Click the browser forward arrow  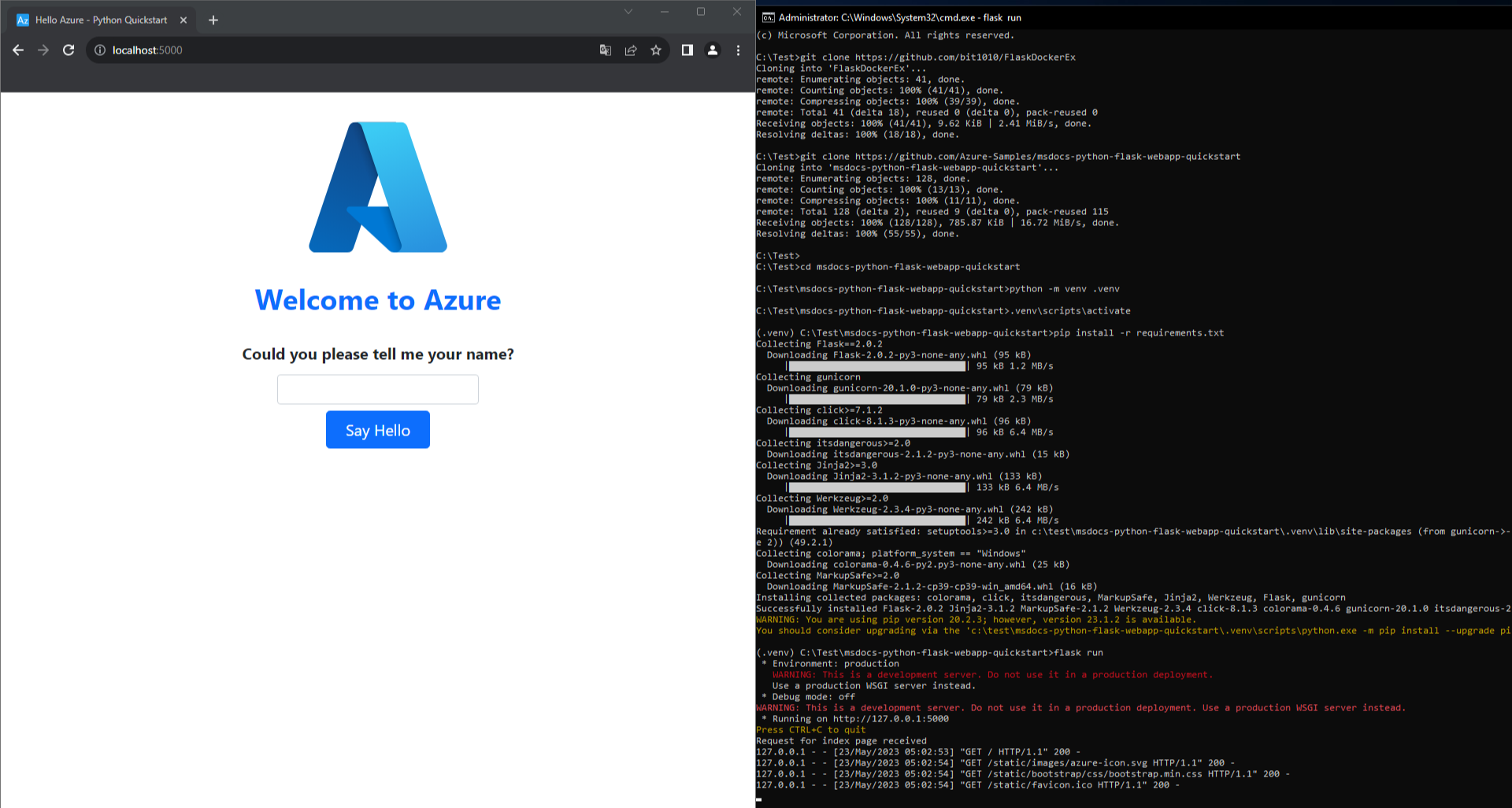(x=43, y=50)
